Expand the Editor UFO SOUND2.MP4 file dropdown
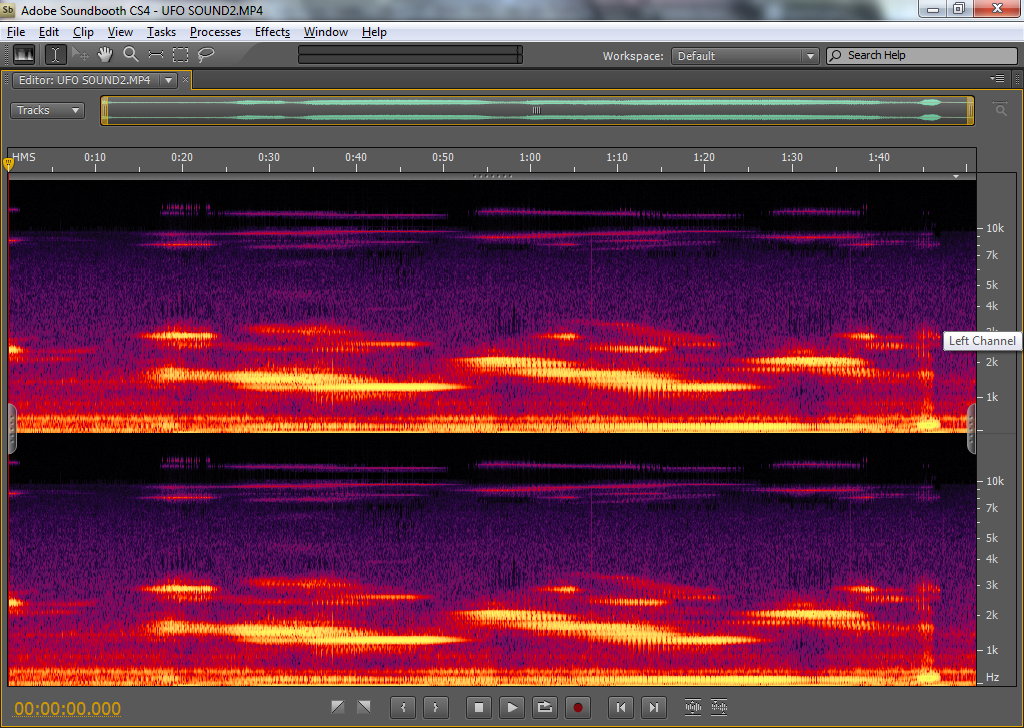This screenshot has width=1024, height=728. (168, 80)
